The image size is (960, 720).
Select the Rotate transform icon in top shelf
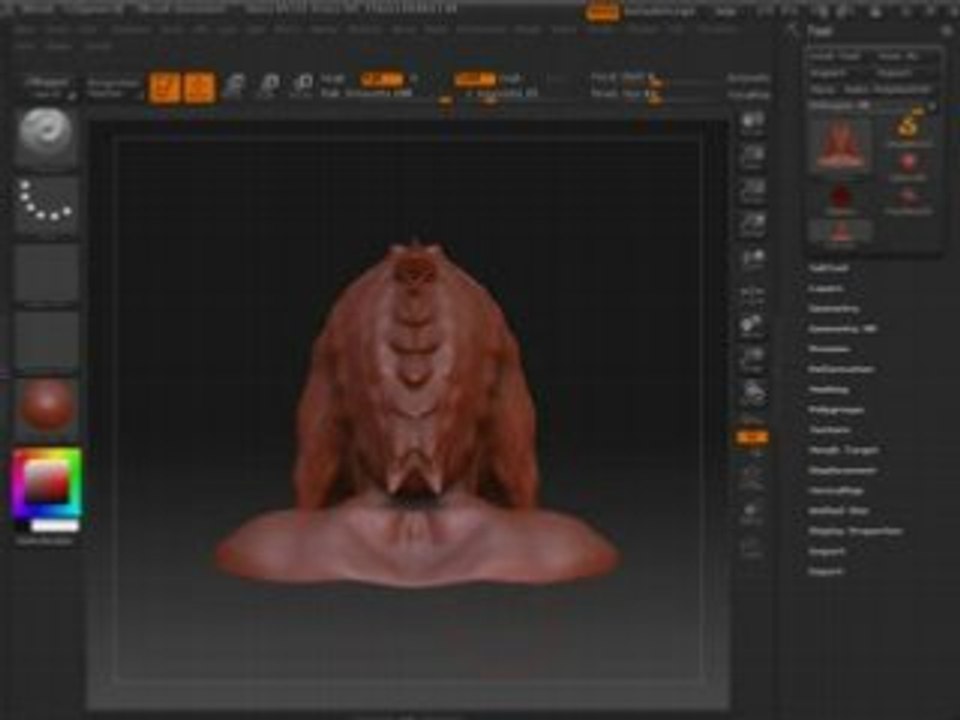[302, 87]
